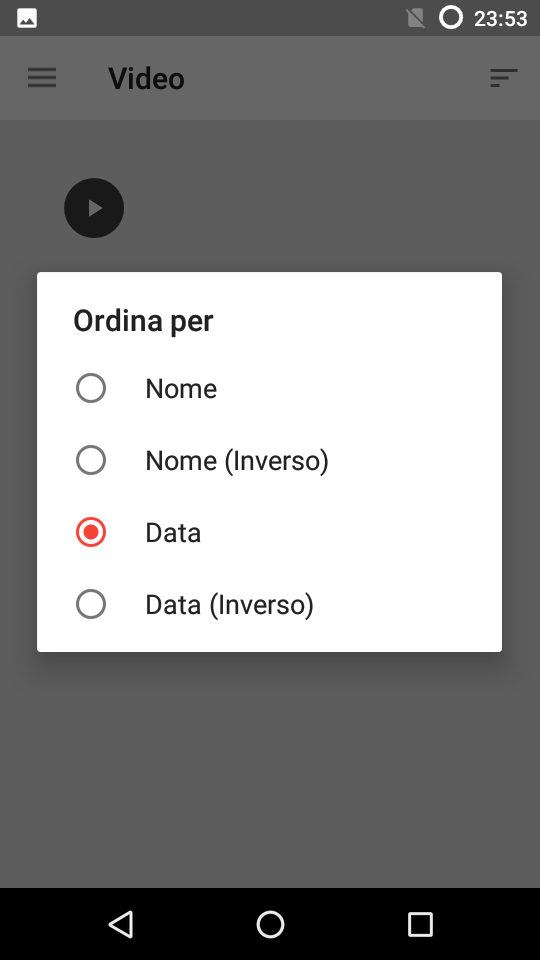Pick the Data (Inverso) radio button

[91, 604]
